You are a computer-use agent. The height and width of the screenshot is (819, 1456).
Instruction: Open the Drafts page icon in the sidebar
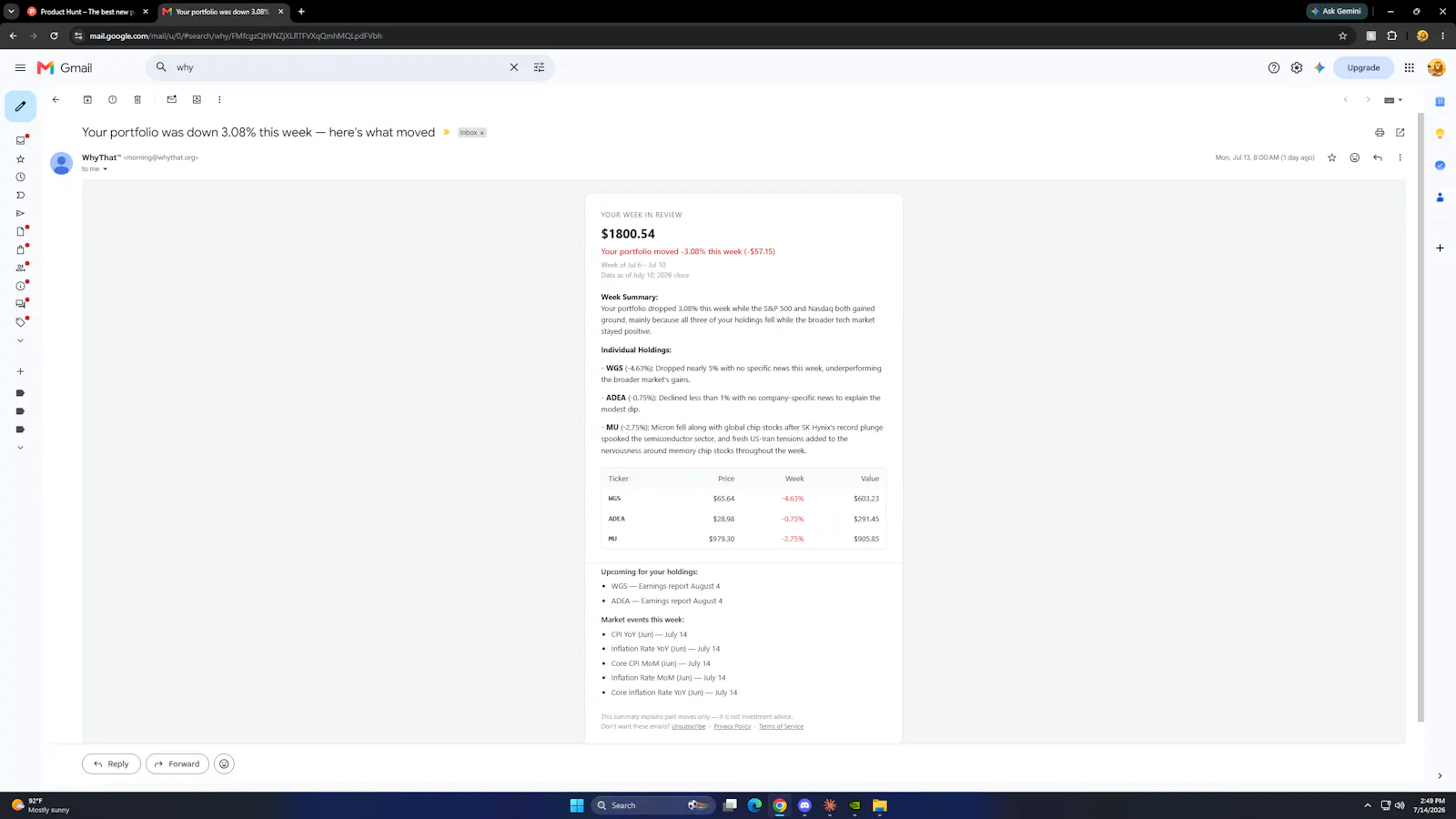pyautogui.click(x=20, y=231)
